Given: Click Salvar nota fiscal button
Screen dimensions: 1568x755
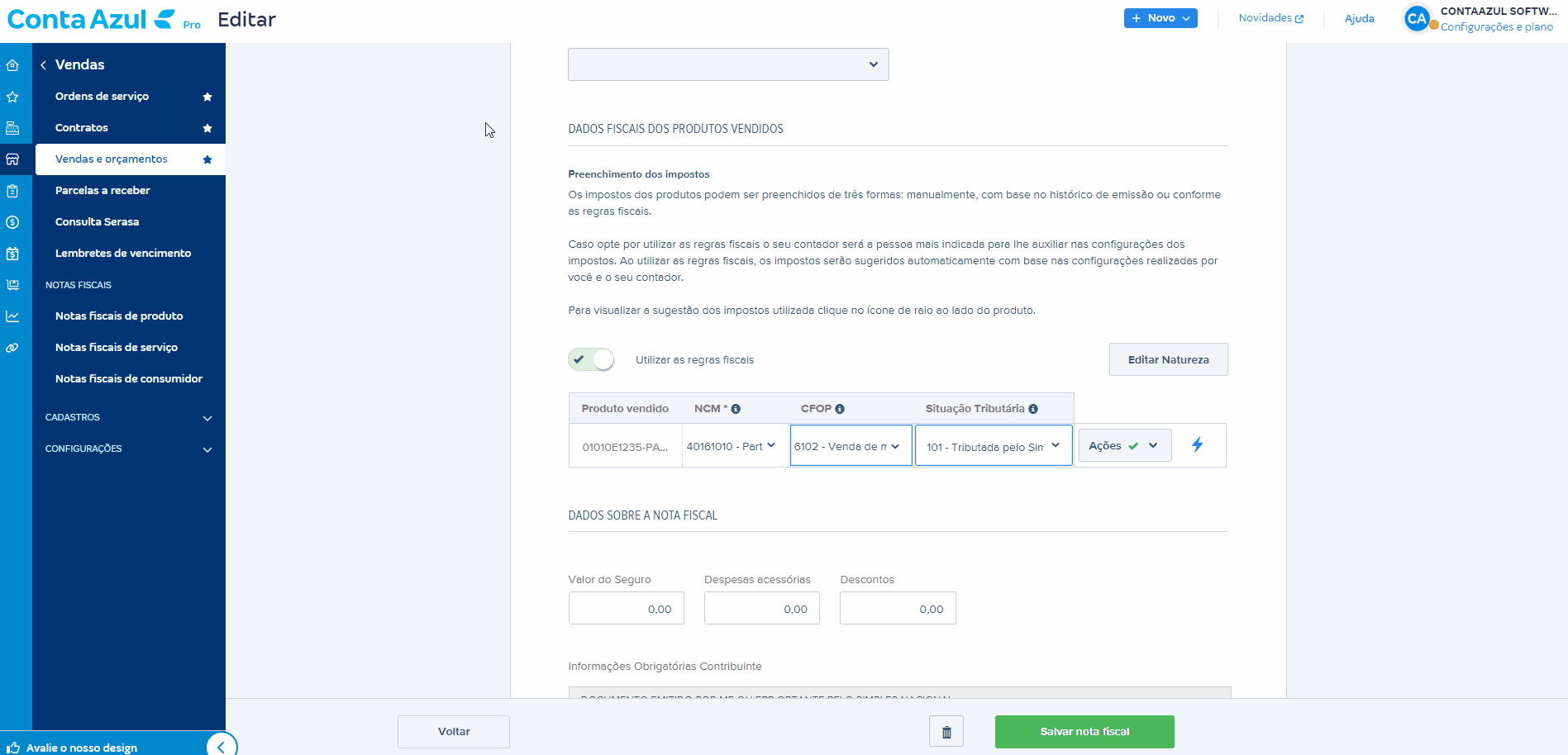Looking at the screenshot, I should click(1084, 732).
